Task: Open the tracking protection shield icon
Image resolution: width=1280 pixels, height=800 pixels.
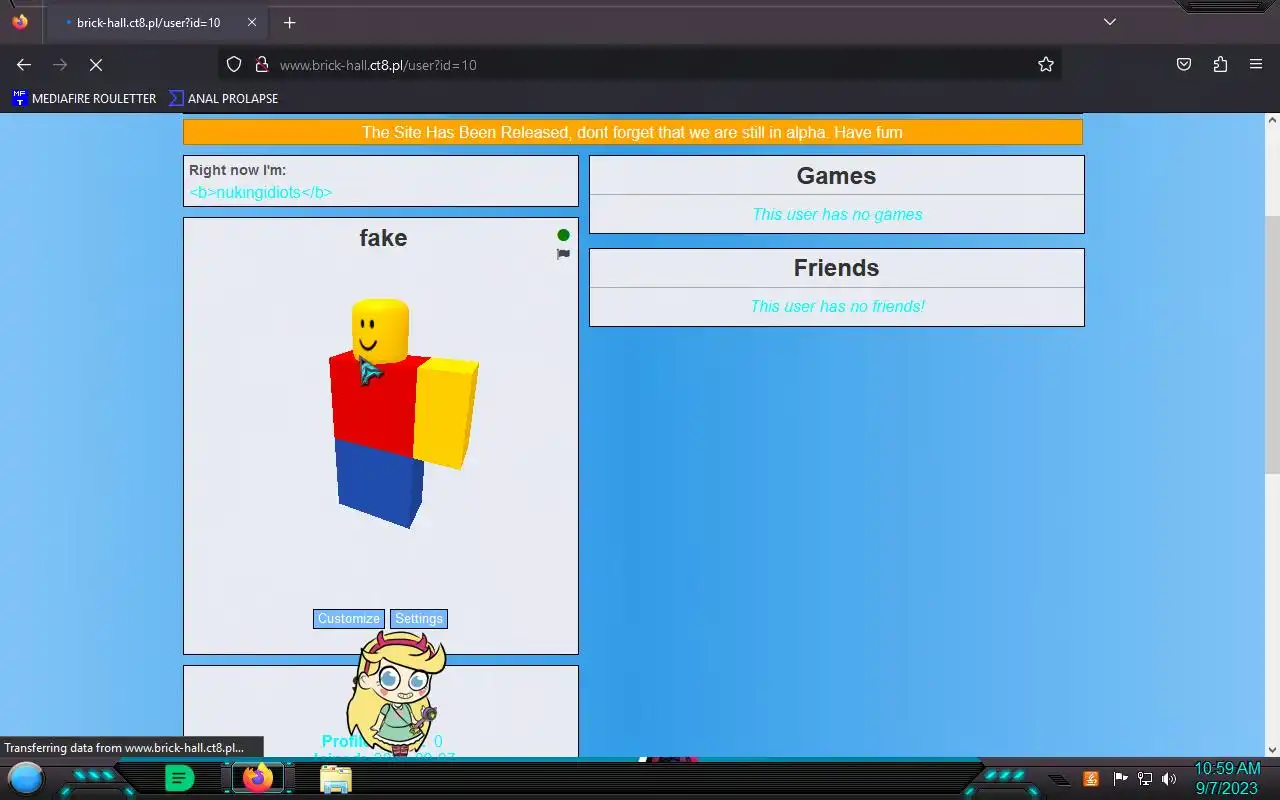Action: coord(234,64)
